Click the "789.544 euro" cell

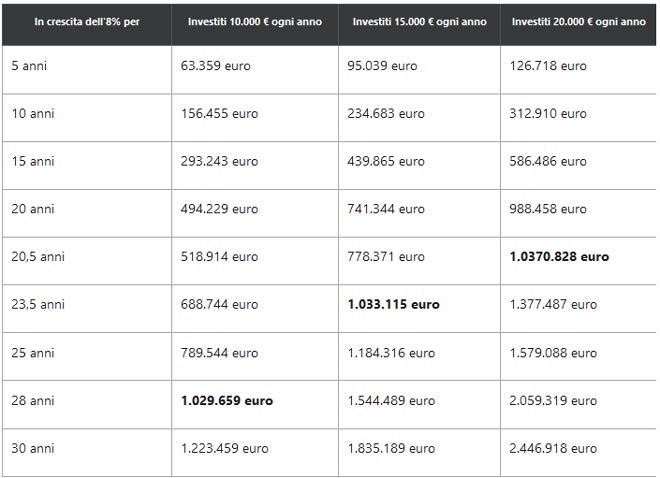click(x=219, y=353)
